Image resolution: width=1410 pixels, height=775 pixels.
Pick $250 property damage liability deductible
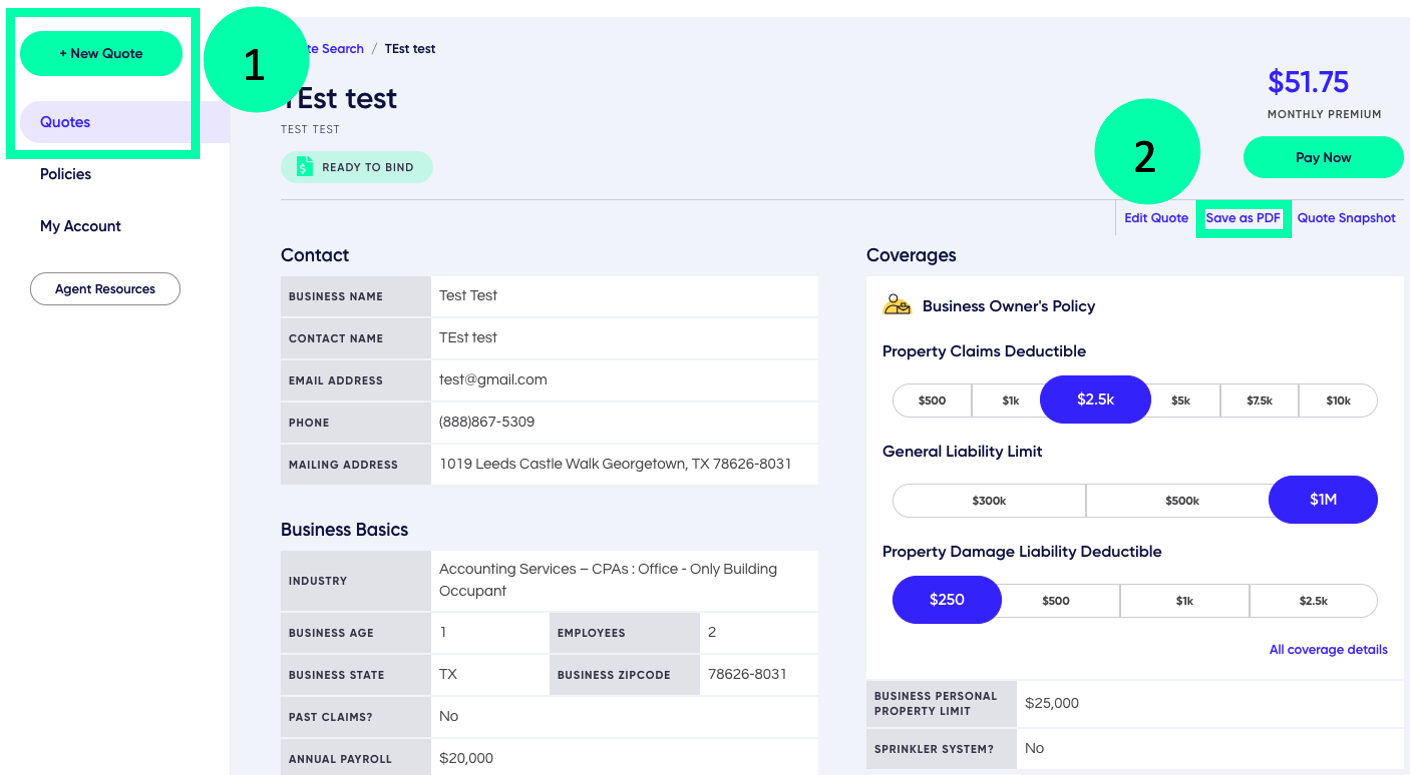click(947, 599)
